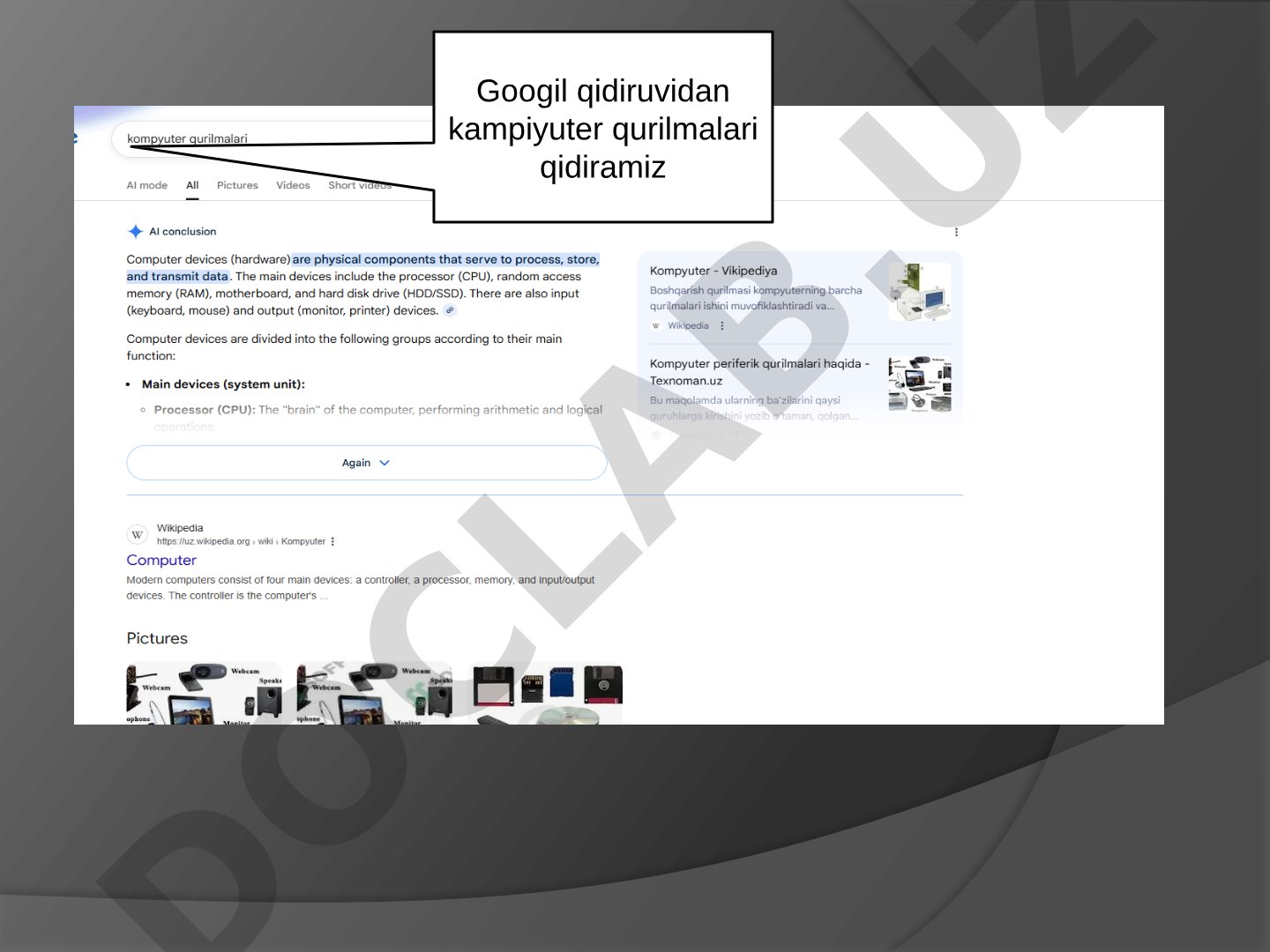Click the Wikipedia favicon in source card
The height and width of the screenshot is (952, 1270).
[x=655, y=326]
